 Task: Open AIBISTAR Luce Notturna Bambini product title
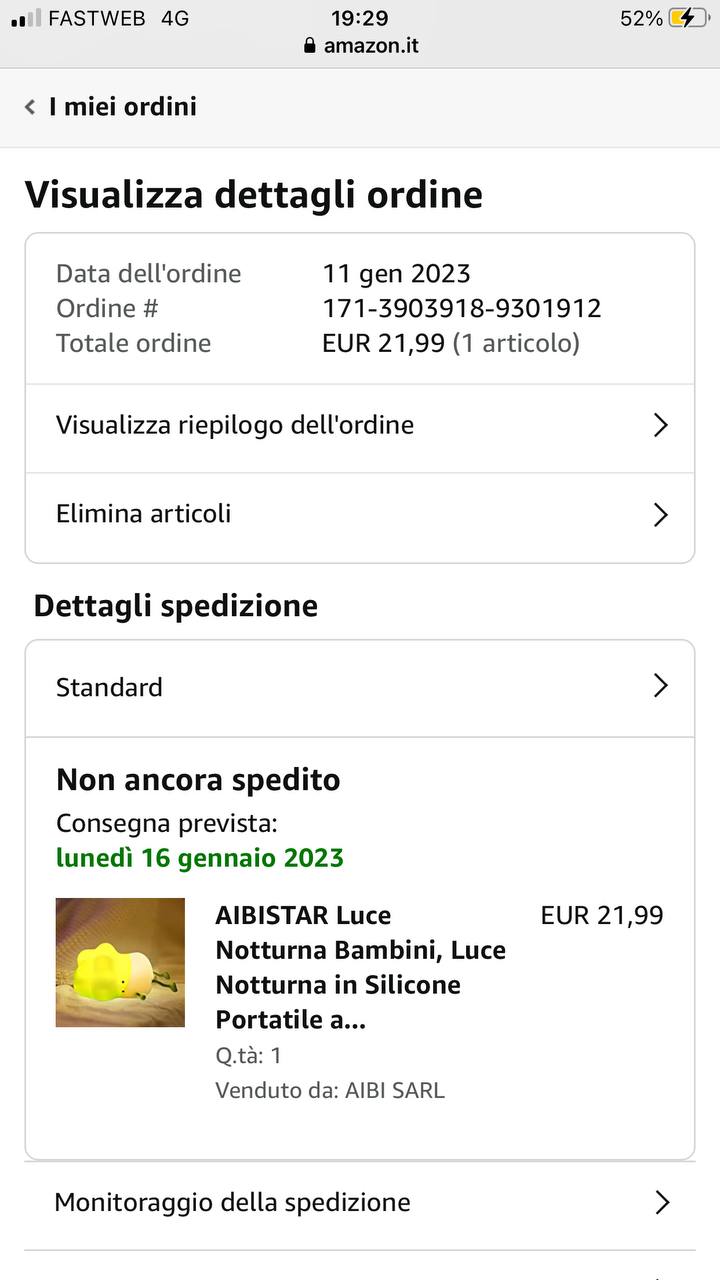pos(361,967)
